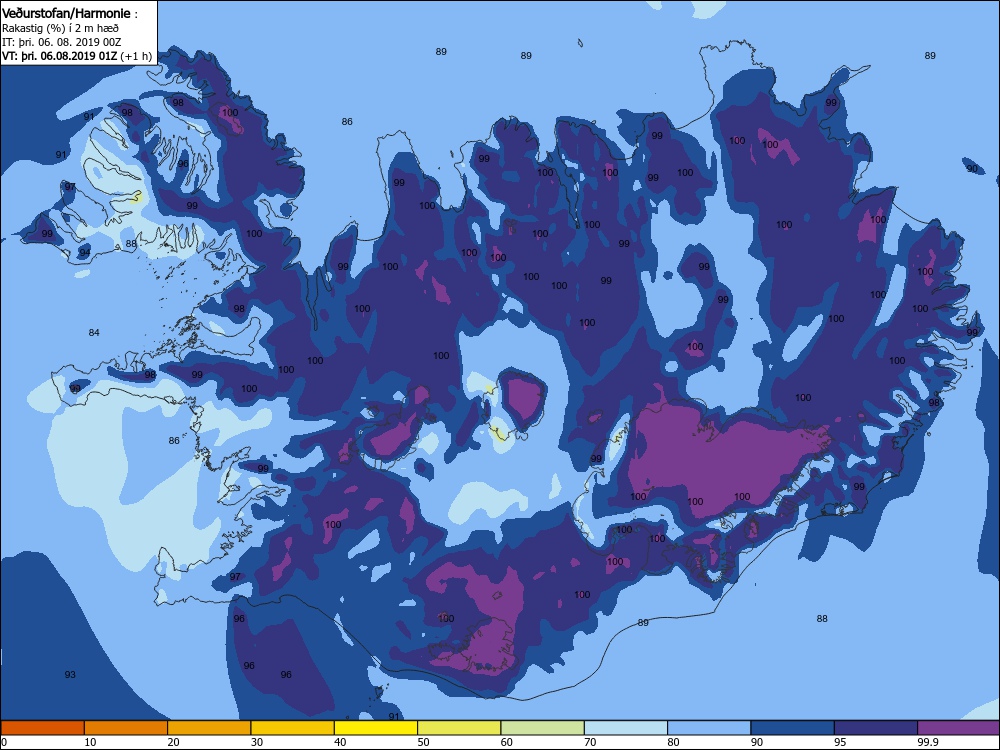Click the legend scale label '30'
Viewport: 1000px width, 750px height.
coord(256,742)
